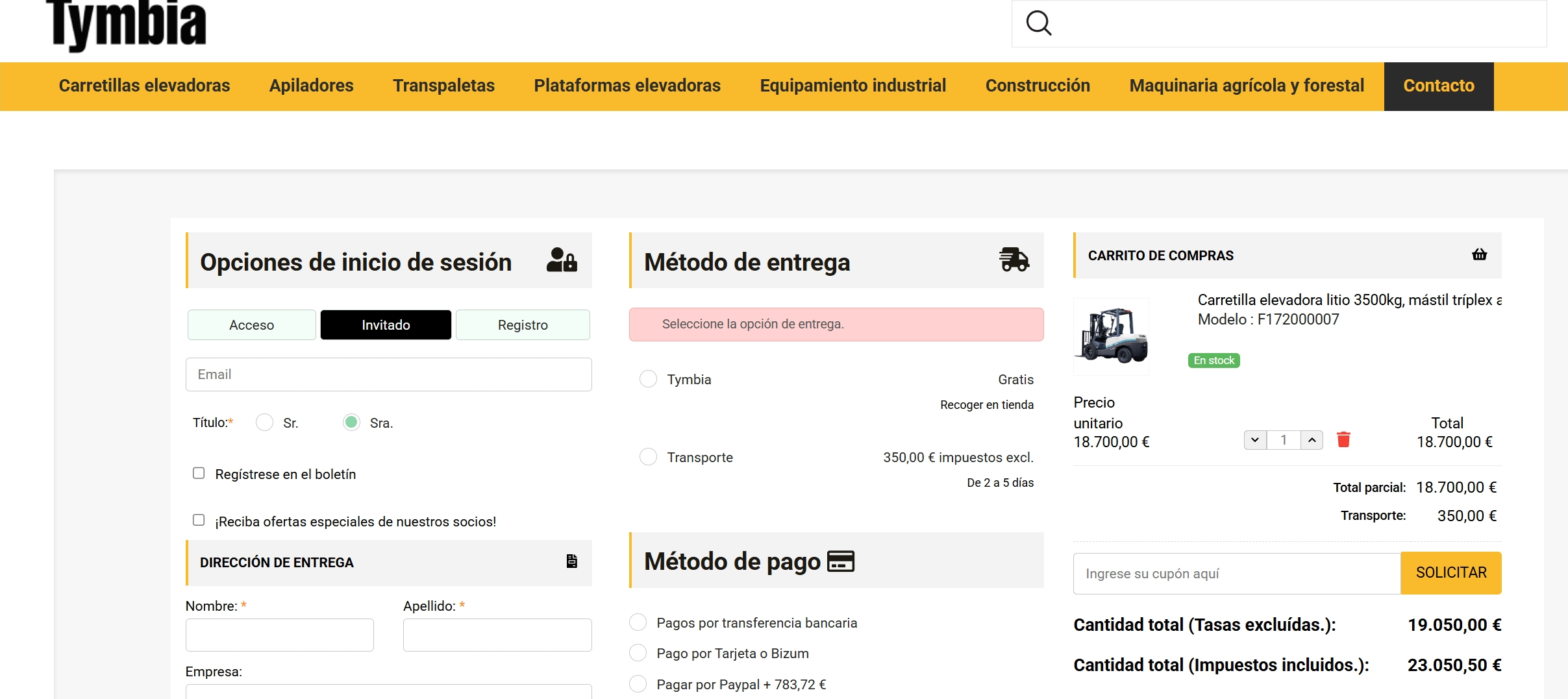The height and width of the screenshot is (699, 1568).
Task: Click the search magnifier icon
Action: coord(1038,23)
